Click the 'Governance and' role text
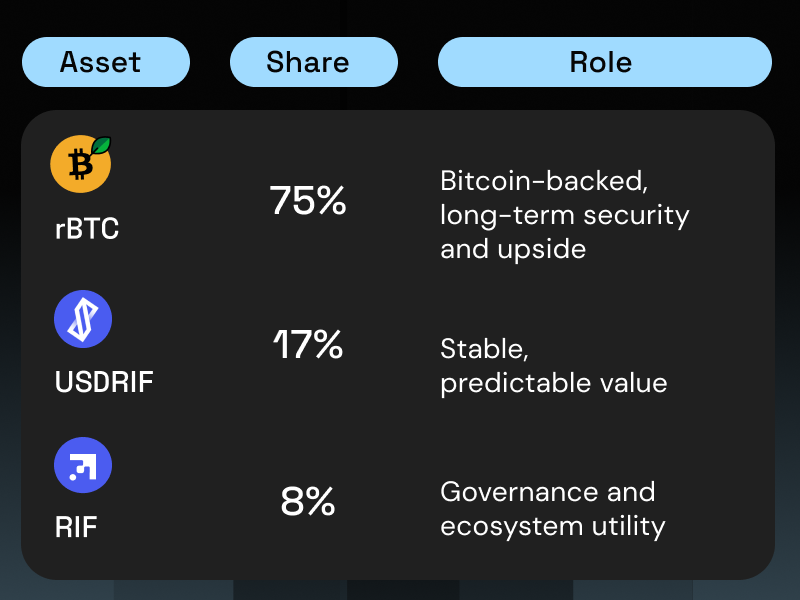The width and height of the screenshot is (800, 600). click(547, 492)
